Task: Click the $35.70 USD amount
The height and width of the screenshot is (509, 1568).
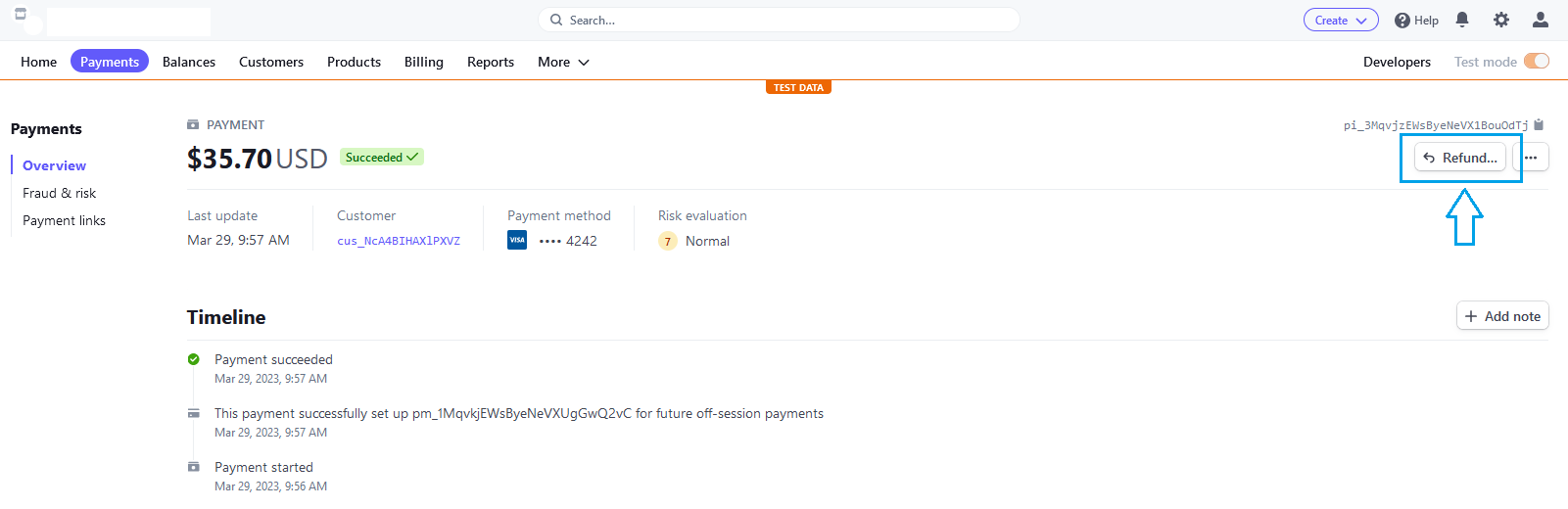Action: (257, 159)
